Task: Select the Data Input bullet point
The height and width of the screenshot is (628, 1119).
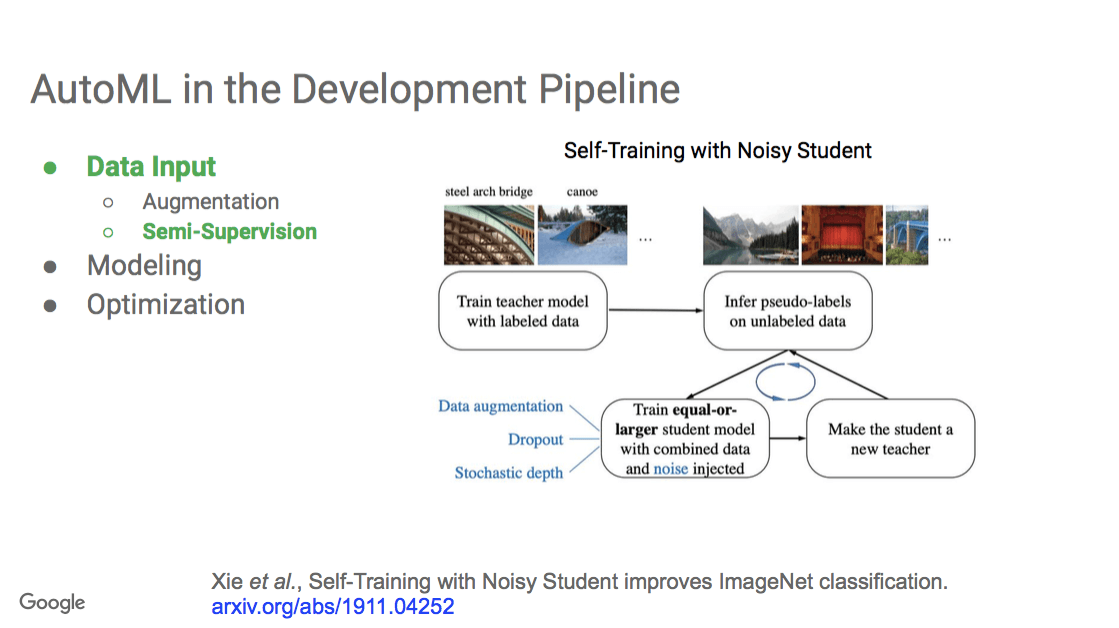Action: 151,166
